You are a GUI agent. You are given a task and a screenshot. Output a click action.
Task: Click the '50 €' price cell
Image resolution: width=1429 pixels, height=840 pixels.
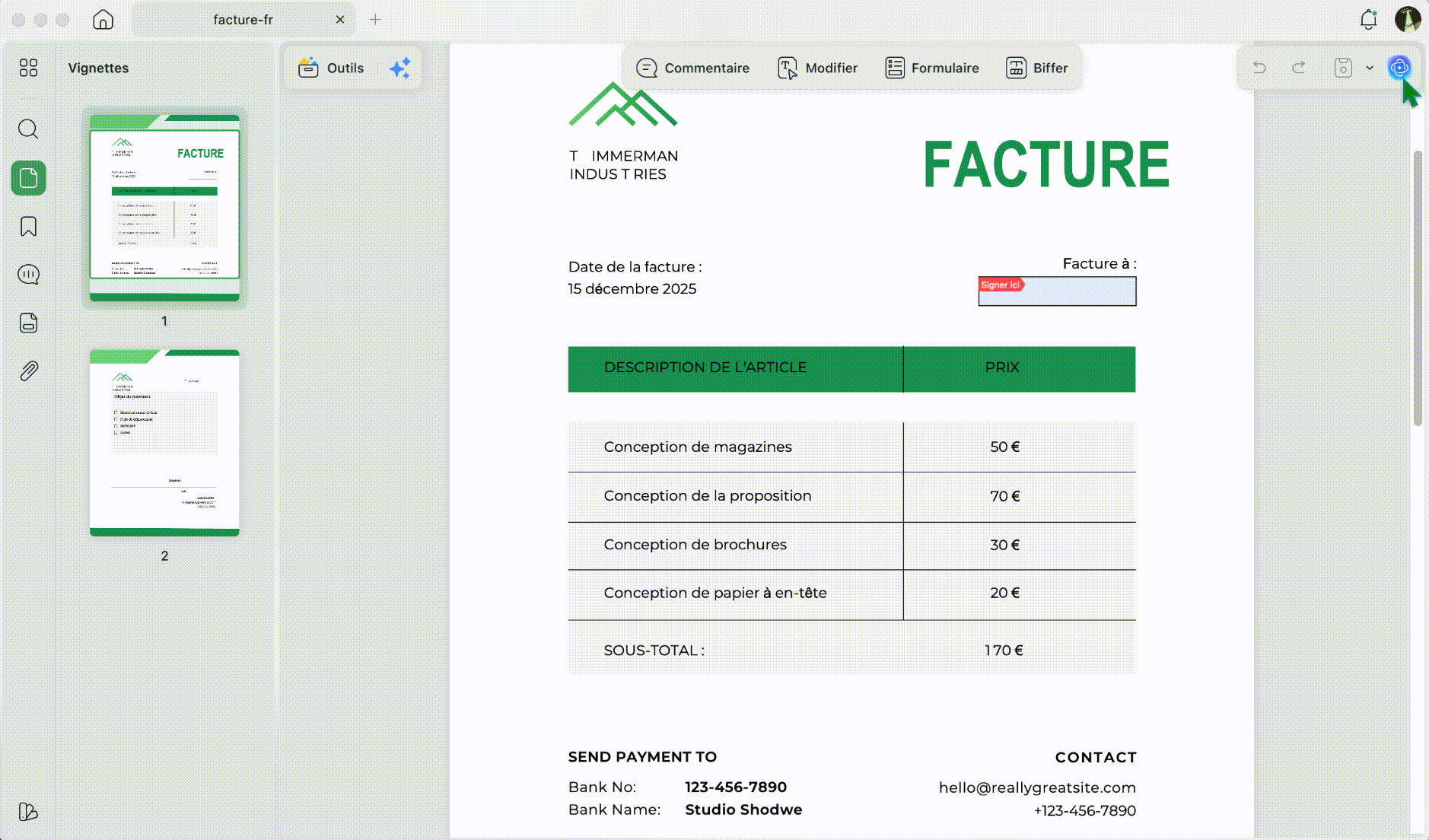coord(1004,447)
